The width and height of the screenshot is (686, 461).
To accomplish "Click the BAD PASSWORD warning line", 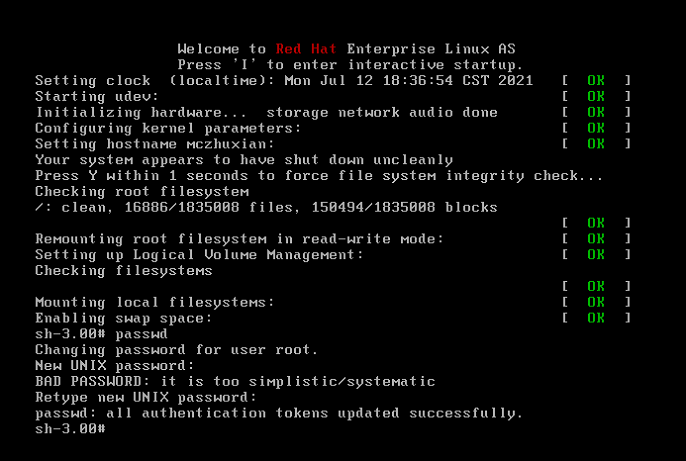I will point(235,381).
